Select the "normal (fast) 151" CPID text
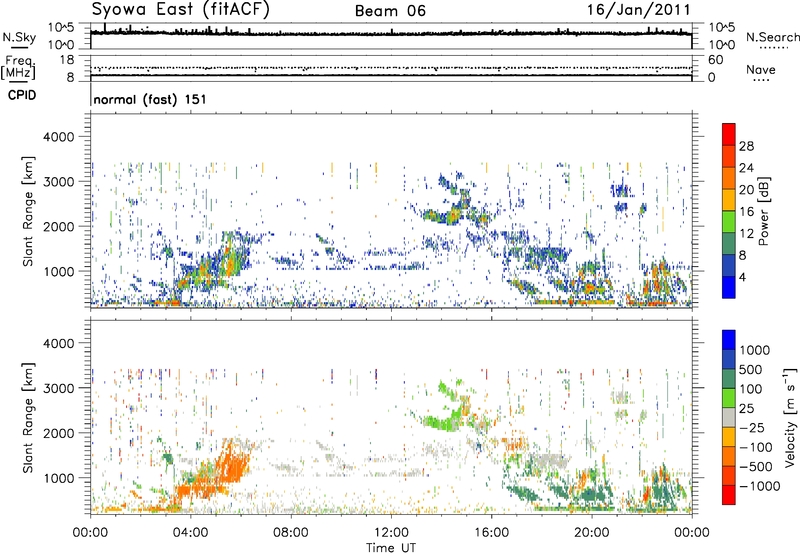 150,99
